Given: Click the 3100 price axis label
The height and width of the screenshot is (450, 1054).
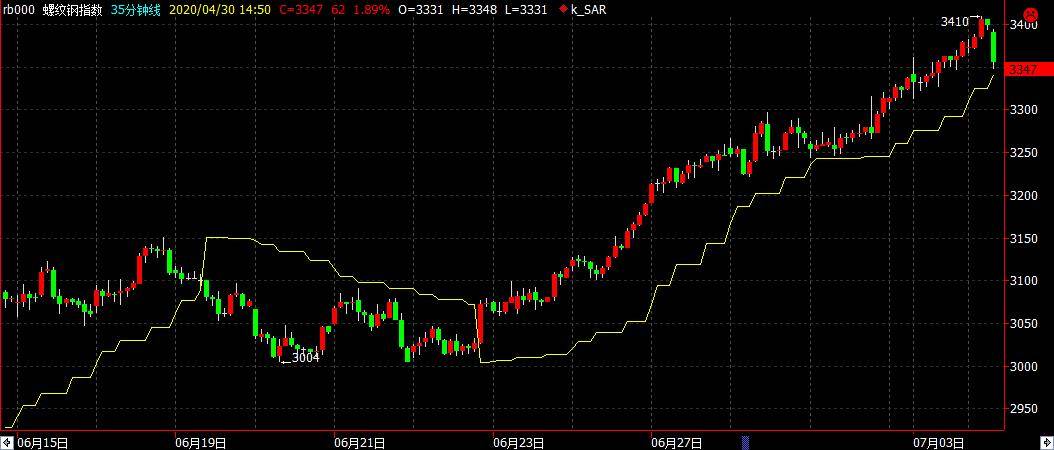Looking at the screenshot, I should point(1026,280).
